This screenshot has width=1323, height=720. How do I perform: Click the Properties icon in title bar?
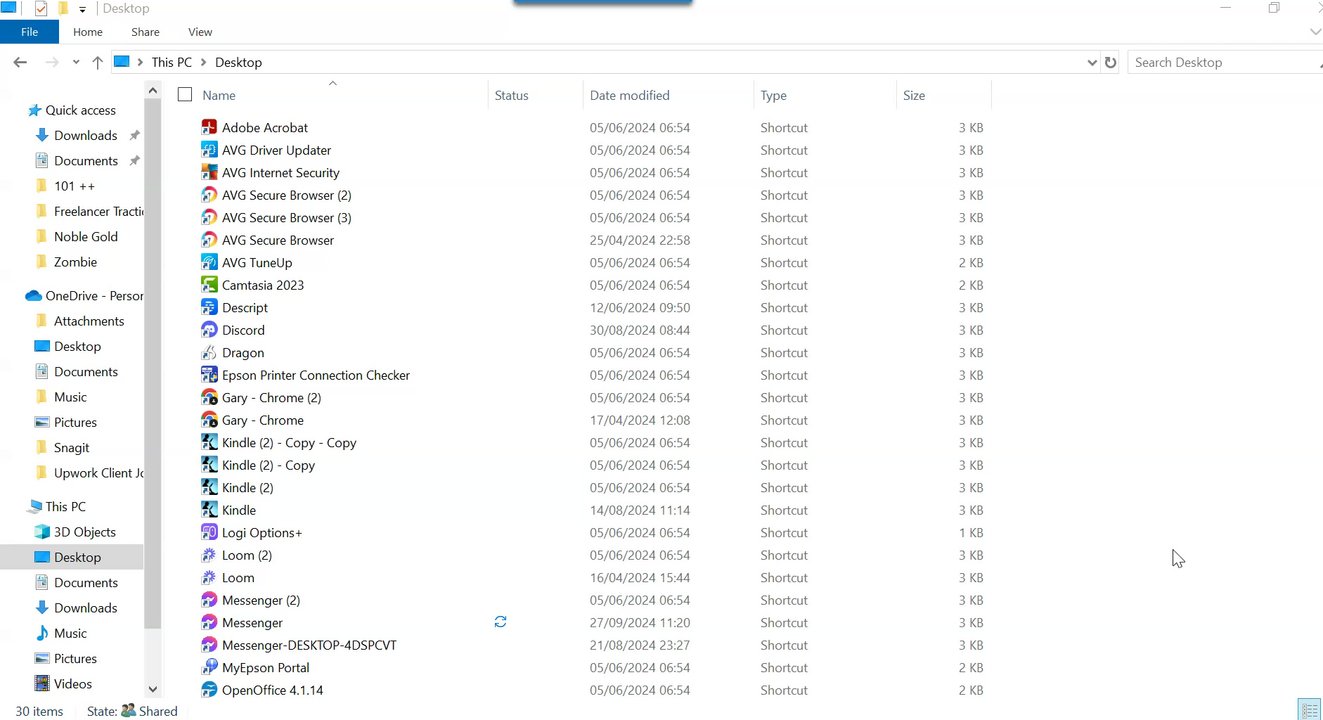point(41,8)
